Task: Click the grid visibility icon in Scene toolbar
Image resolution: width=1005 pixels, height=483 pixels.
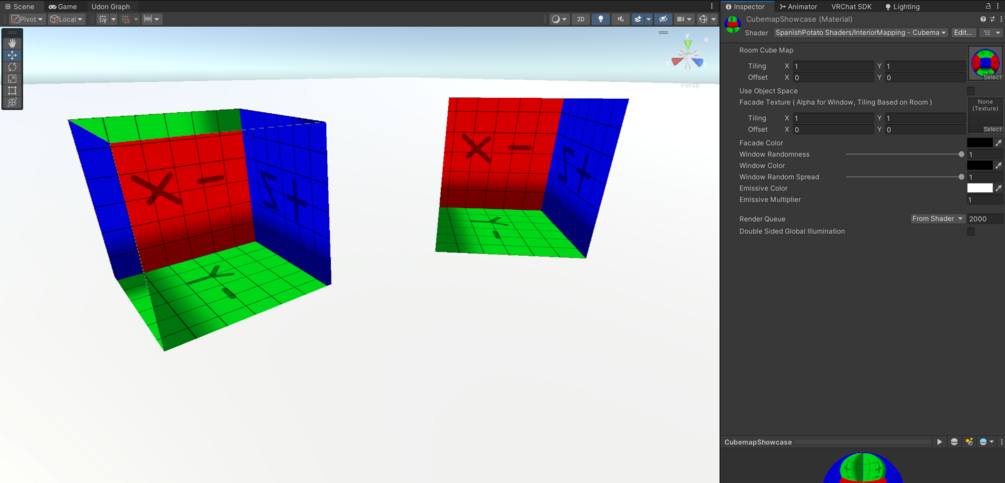Action: tap(103, 19)
